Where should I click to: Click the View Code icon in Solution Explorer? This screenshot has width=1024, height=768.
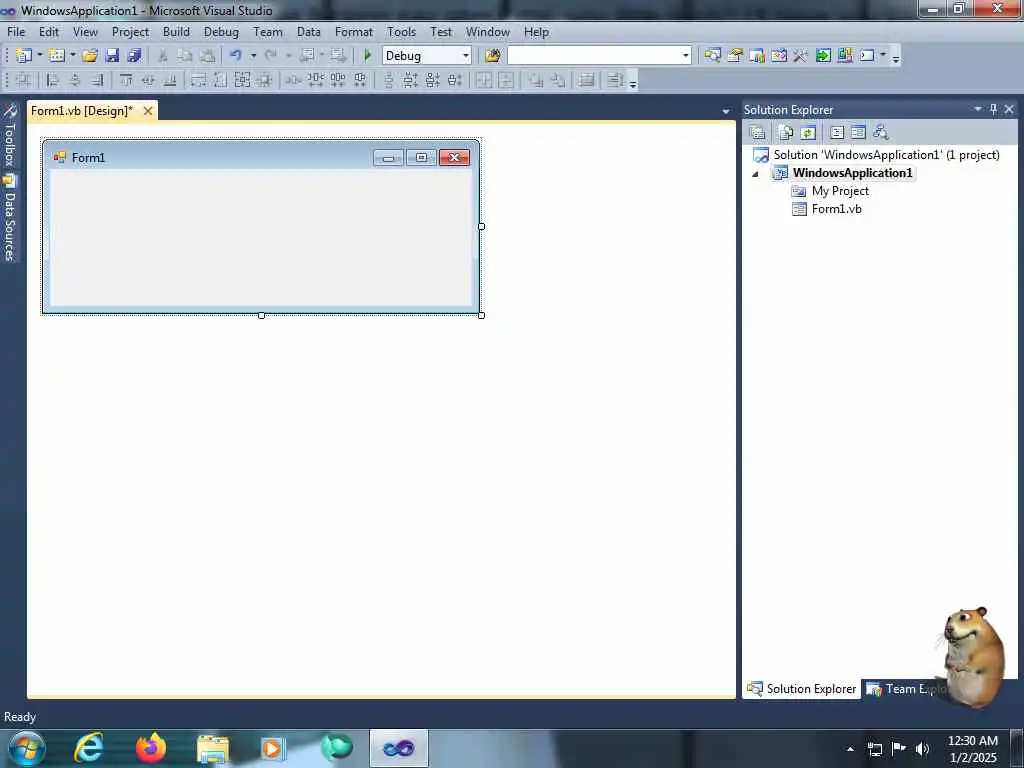click(x=837, y=133)
